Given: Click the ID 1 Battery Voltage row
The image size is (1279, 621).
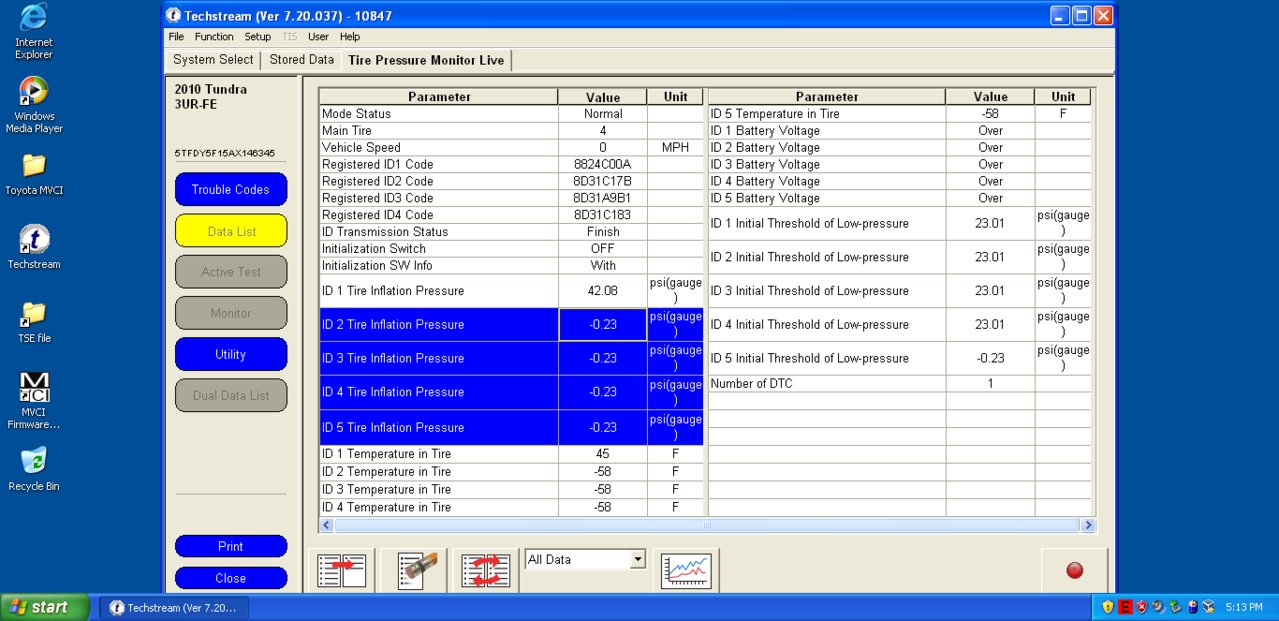Looking at the screenshot, I should point(899,131).
